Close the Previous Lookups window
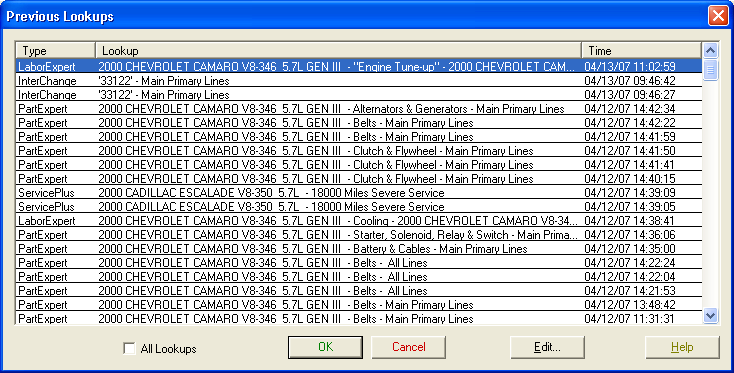Viewport: 734px width, 373px height. (x=718, y=15)
